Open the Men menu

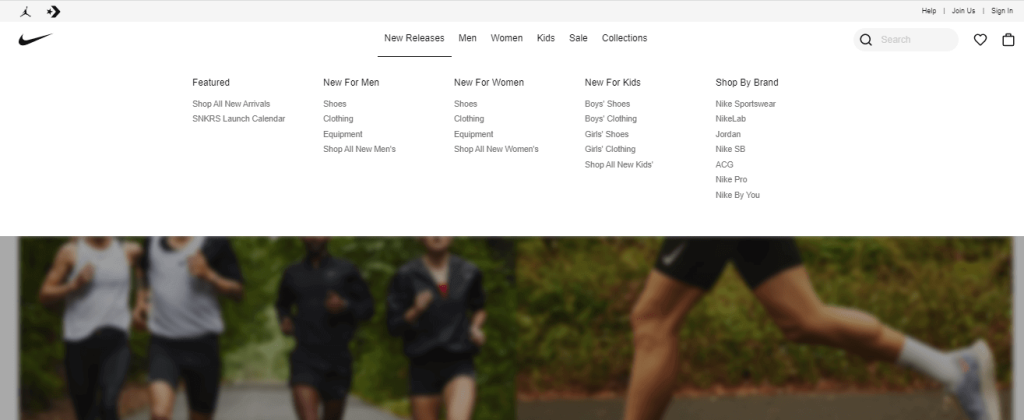click(x=468, y=38)
